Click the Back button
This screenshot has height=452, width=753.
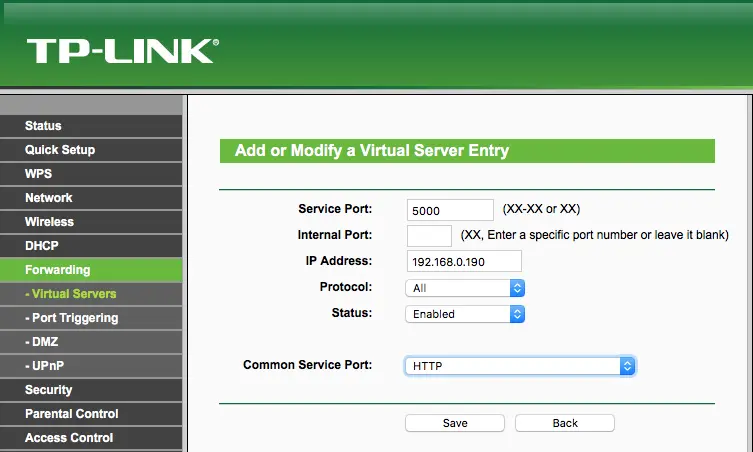(x=565, y=423)
